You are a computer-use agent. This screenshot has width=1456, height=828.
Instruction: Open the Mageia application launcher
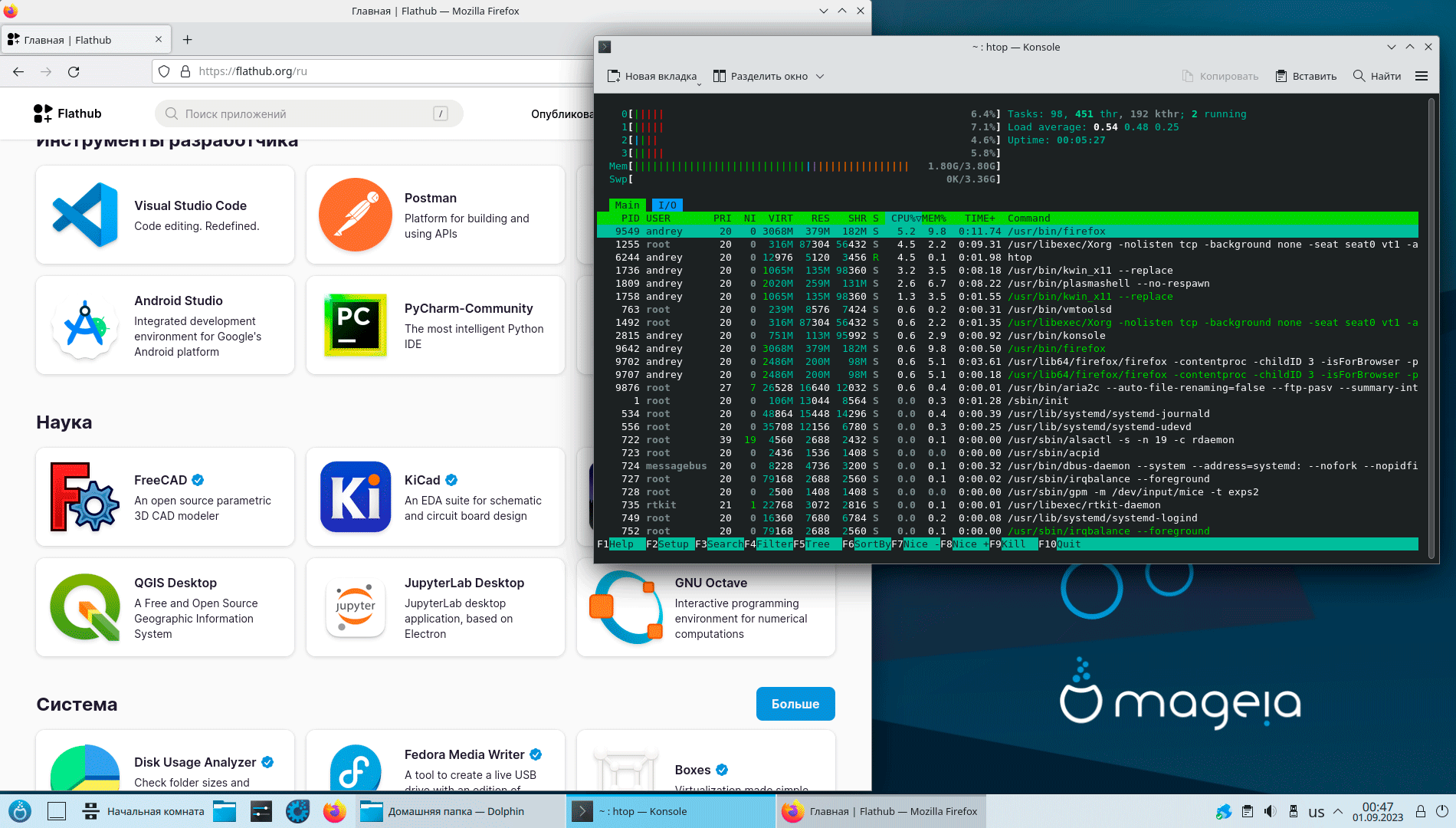20,811
